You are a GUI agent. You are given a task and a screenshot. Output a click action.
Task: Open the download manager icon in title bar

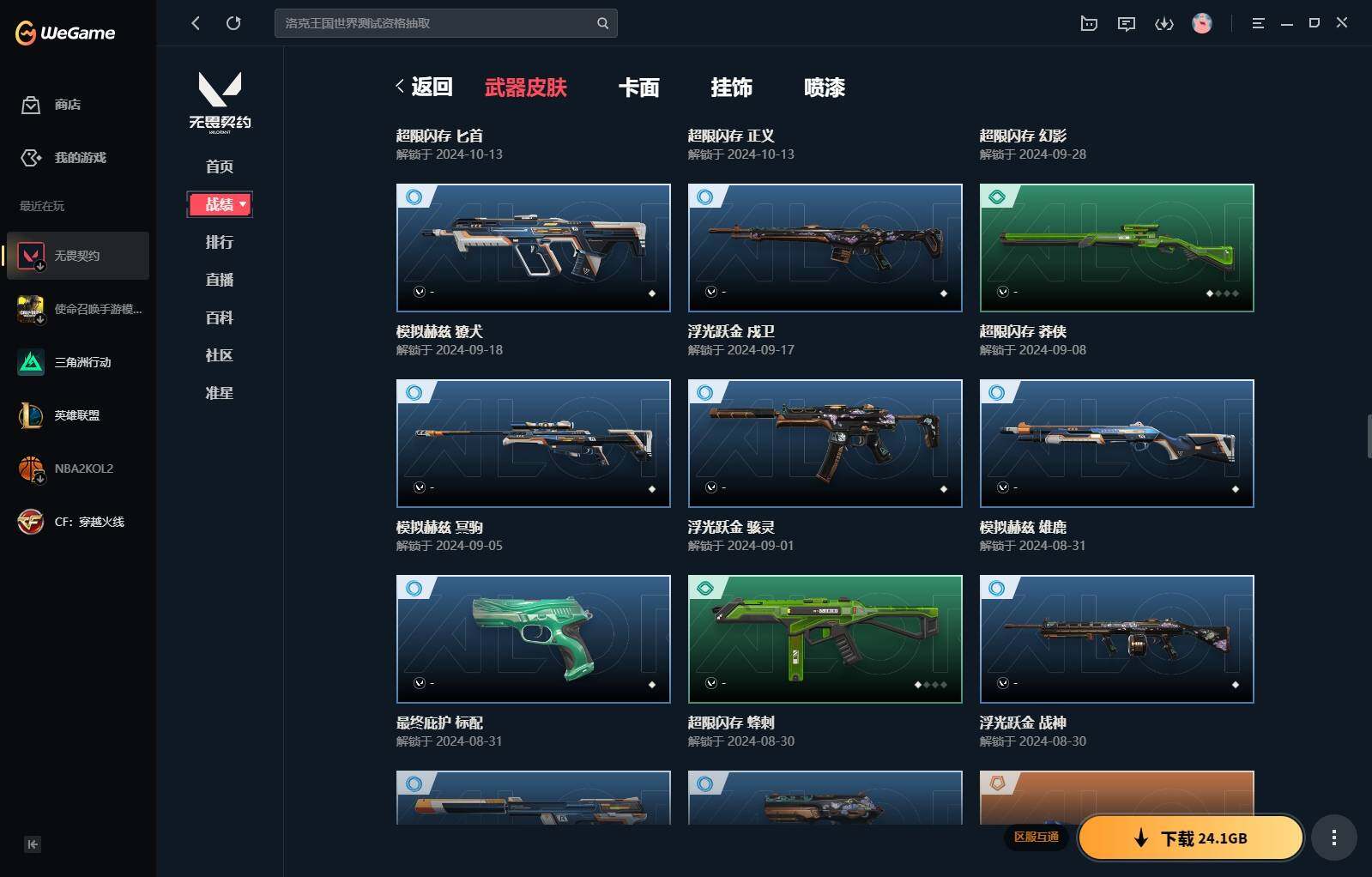pyautogui.click(x=1164, y=23)
